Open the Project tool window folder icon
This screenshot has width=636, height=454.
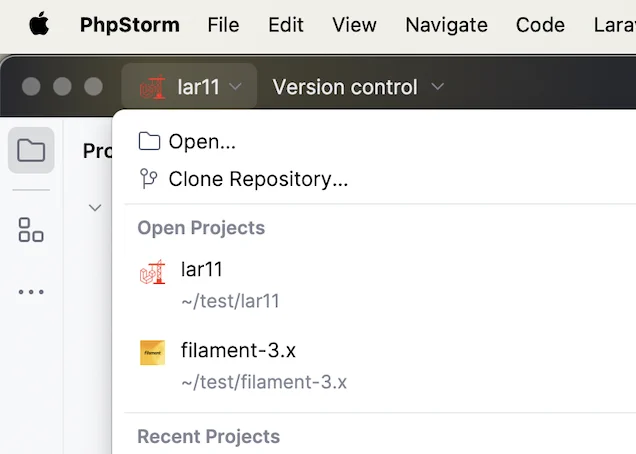[31, 150]
